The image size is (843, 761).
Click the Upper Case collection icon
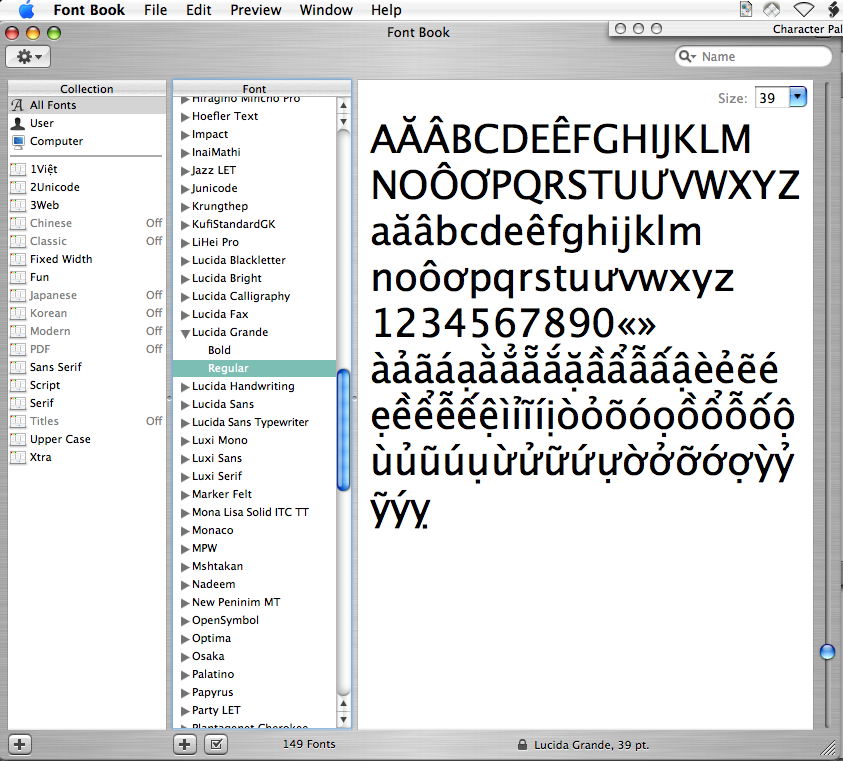click(x=18, y=439)
